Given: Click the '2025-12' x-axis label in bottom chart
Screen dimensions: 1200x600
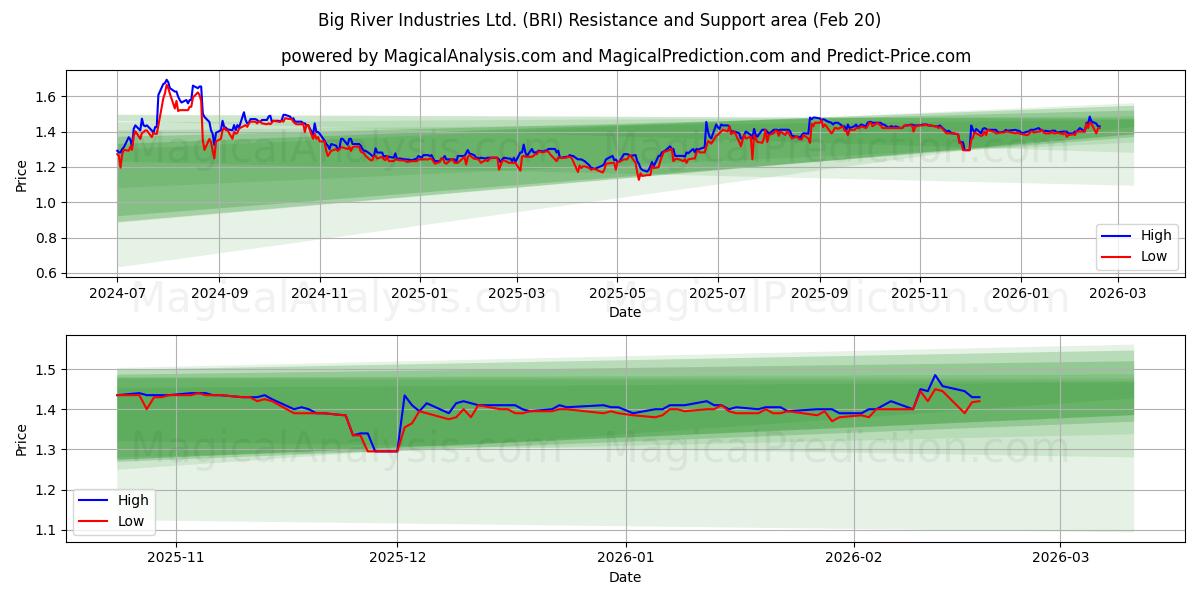Looking at the screenshot, I should tap(397, 559).
